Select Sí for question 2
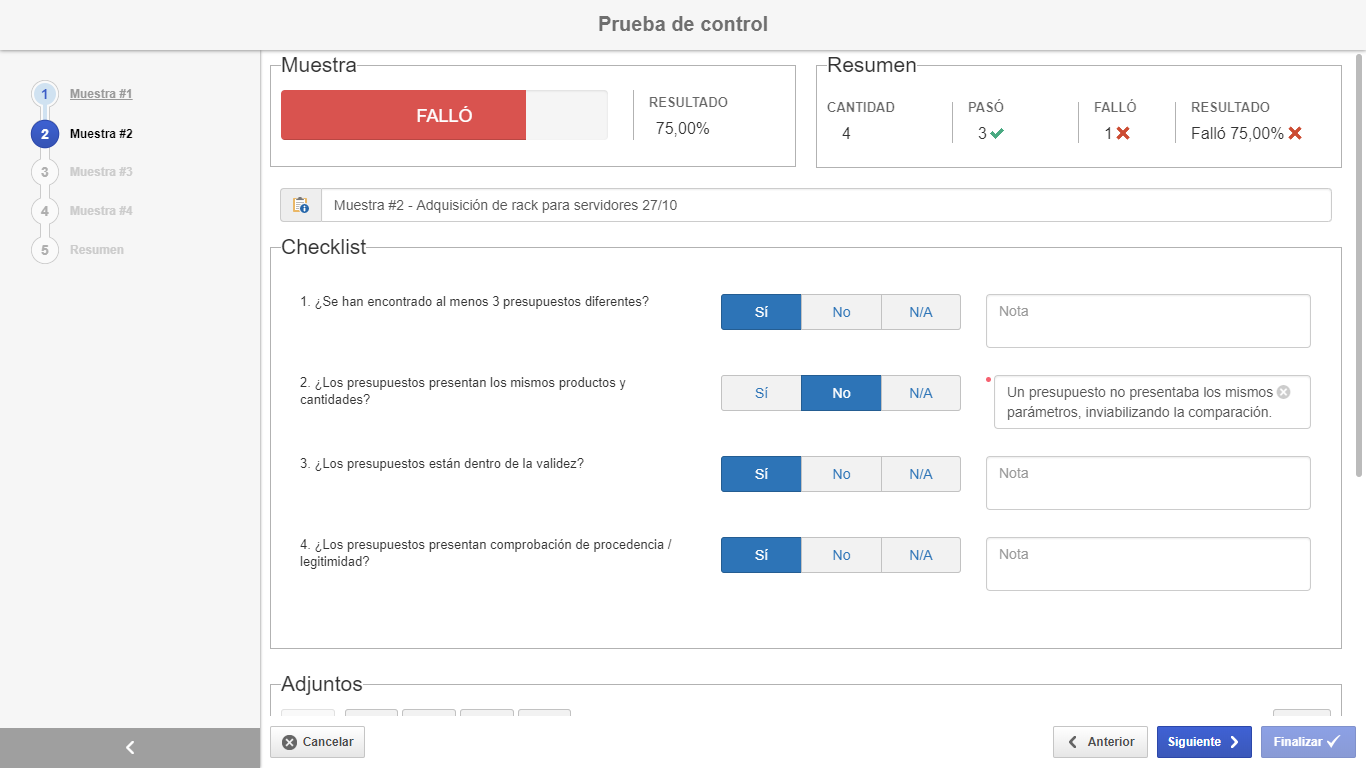The height and width of the screenshot is (768, 1366). pyautogui.click(x=761, y=393)
